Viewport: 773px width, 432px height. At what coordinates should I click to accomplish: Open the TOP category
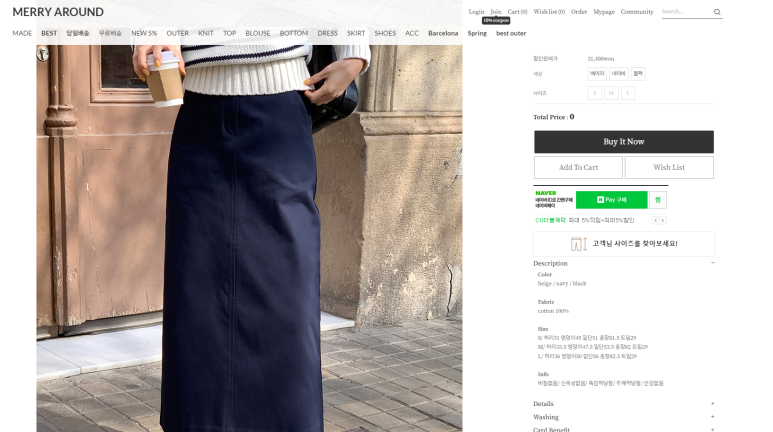229,33
